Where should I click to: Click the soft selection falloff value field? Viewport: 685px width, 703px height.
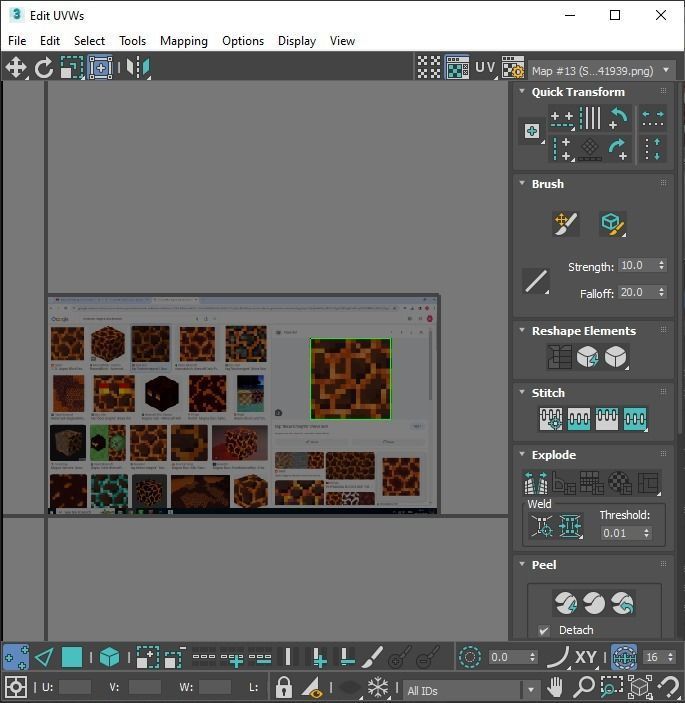(x=508, y=657)
